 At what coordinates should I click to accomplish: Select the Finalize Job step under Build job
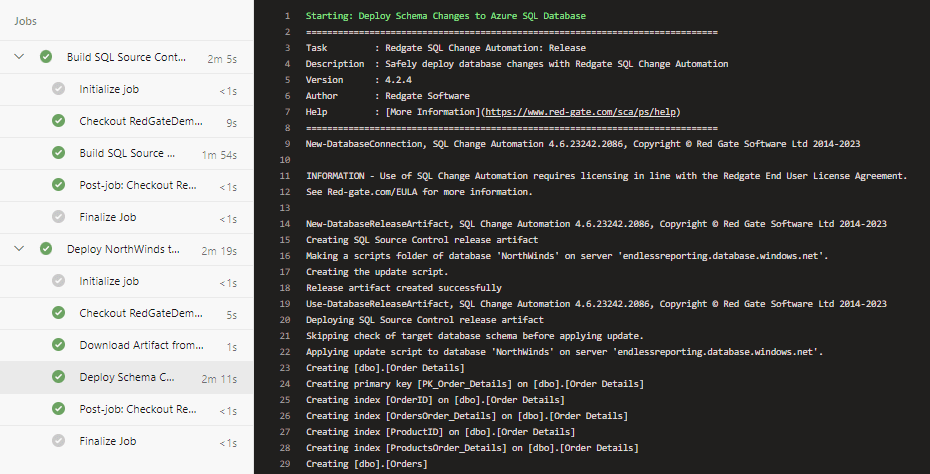point(107,217)
